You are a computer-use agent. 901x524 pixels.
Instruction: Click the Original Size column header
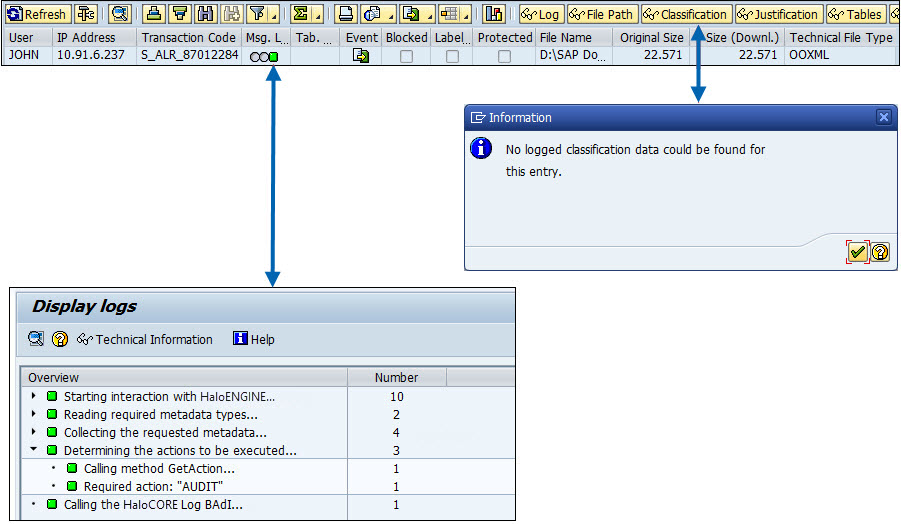652,37
